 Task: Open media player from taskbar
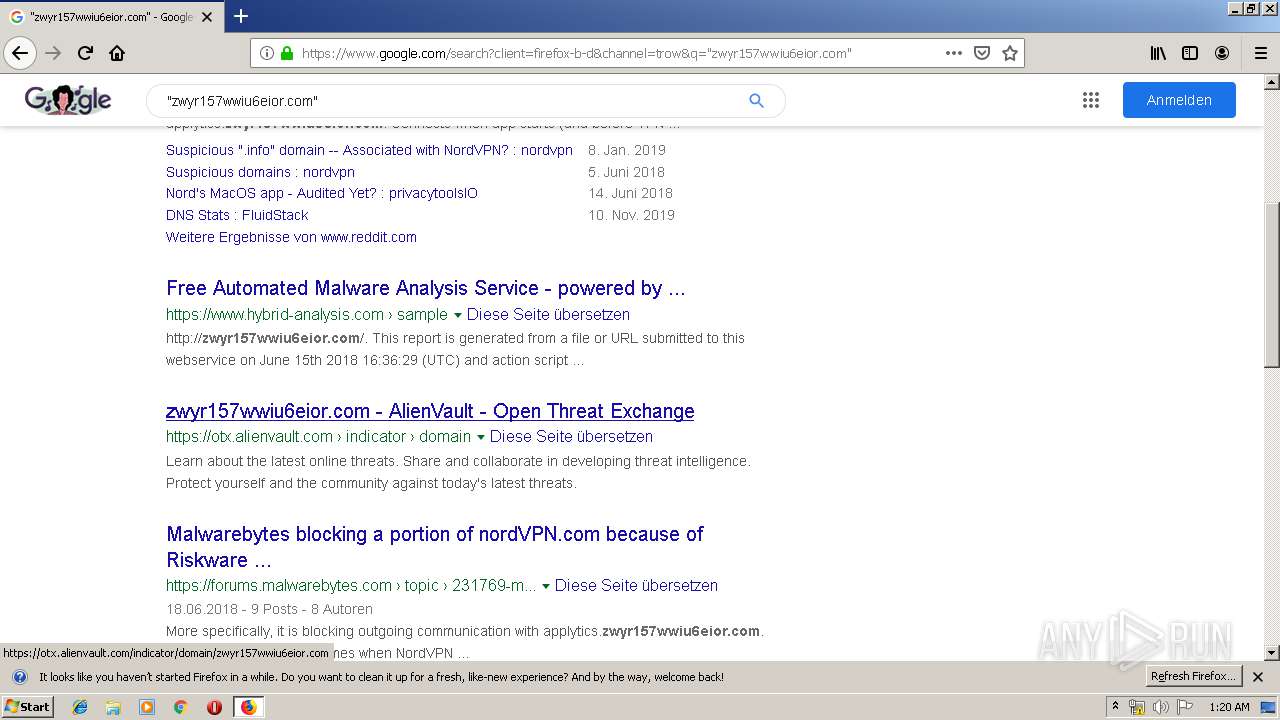coord(147,707)
